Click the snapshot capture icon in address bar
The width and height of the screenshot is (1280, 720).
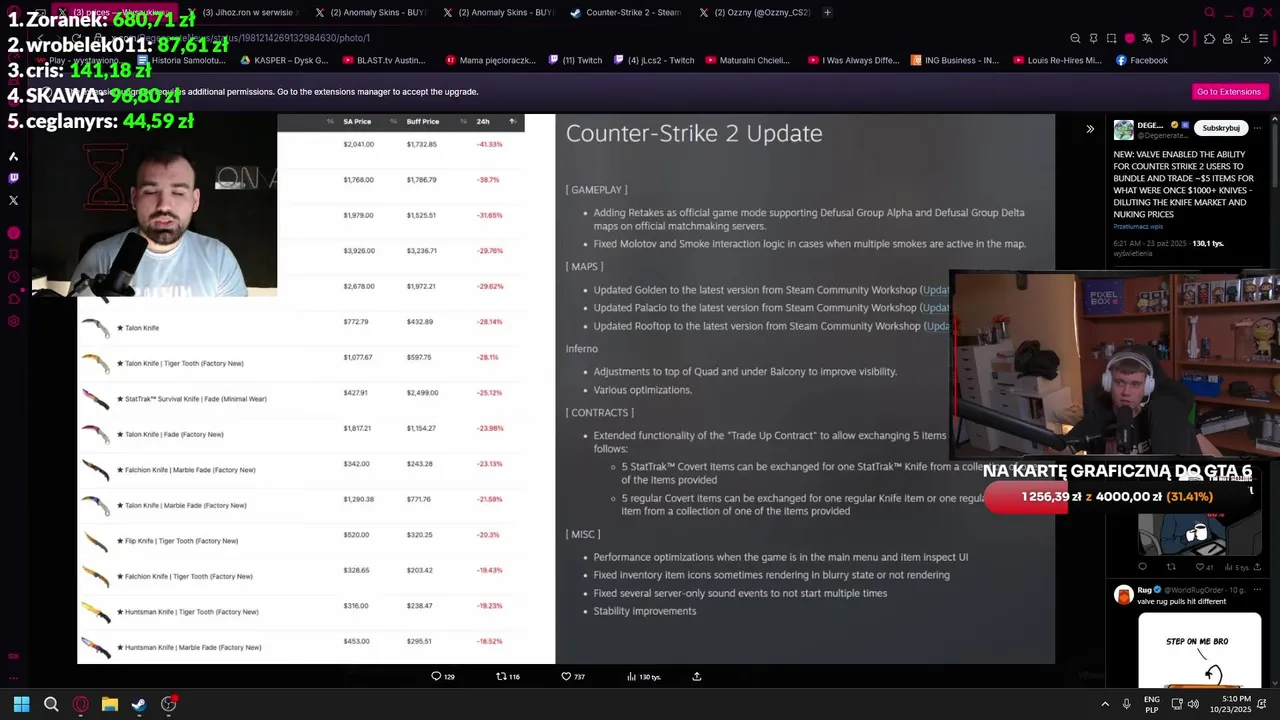[1111, 38]
